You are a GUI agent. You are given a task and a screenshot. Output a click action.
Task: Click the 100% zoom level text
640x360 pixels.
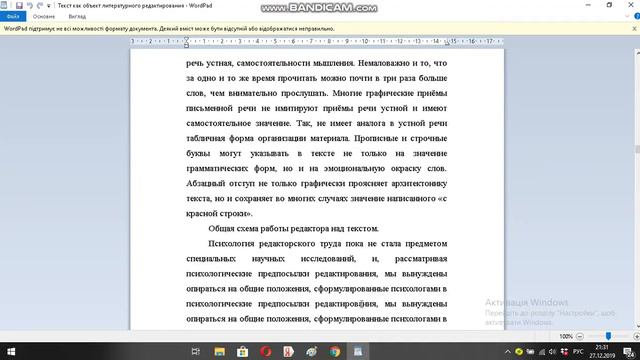(566, 336)
